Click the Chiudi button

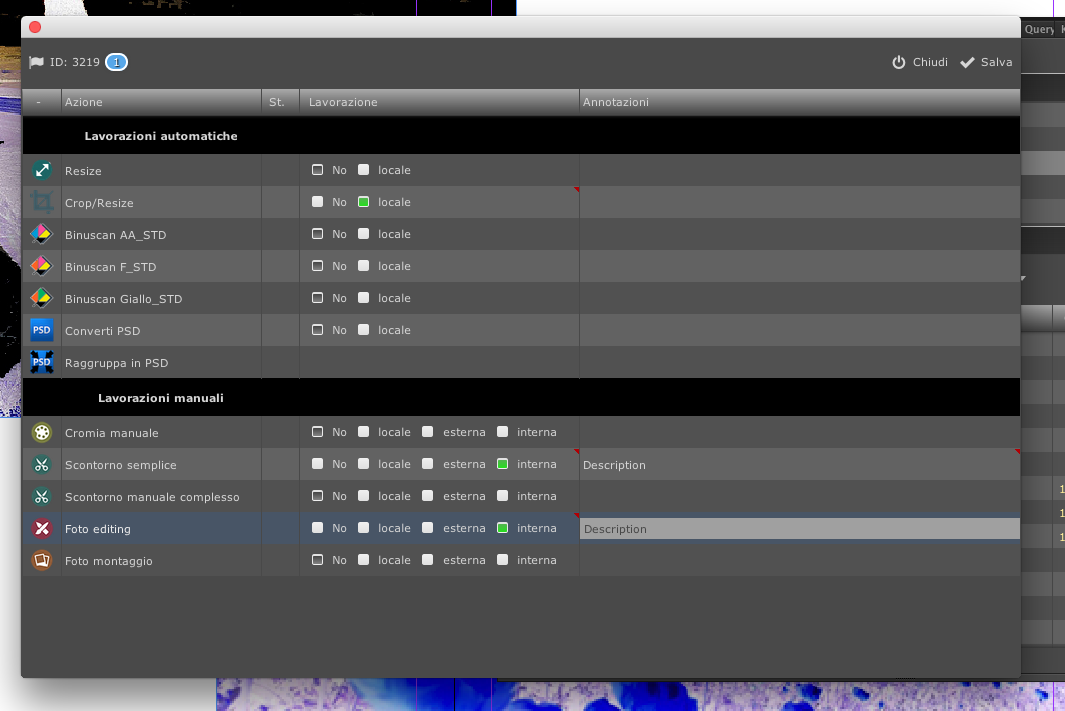click(920, 62)
